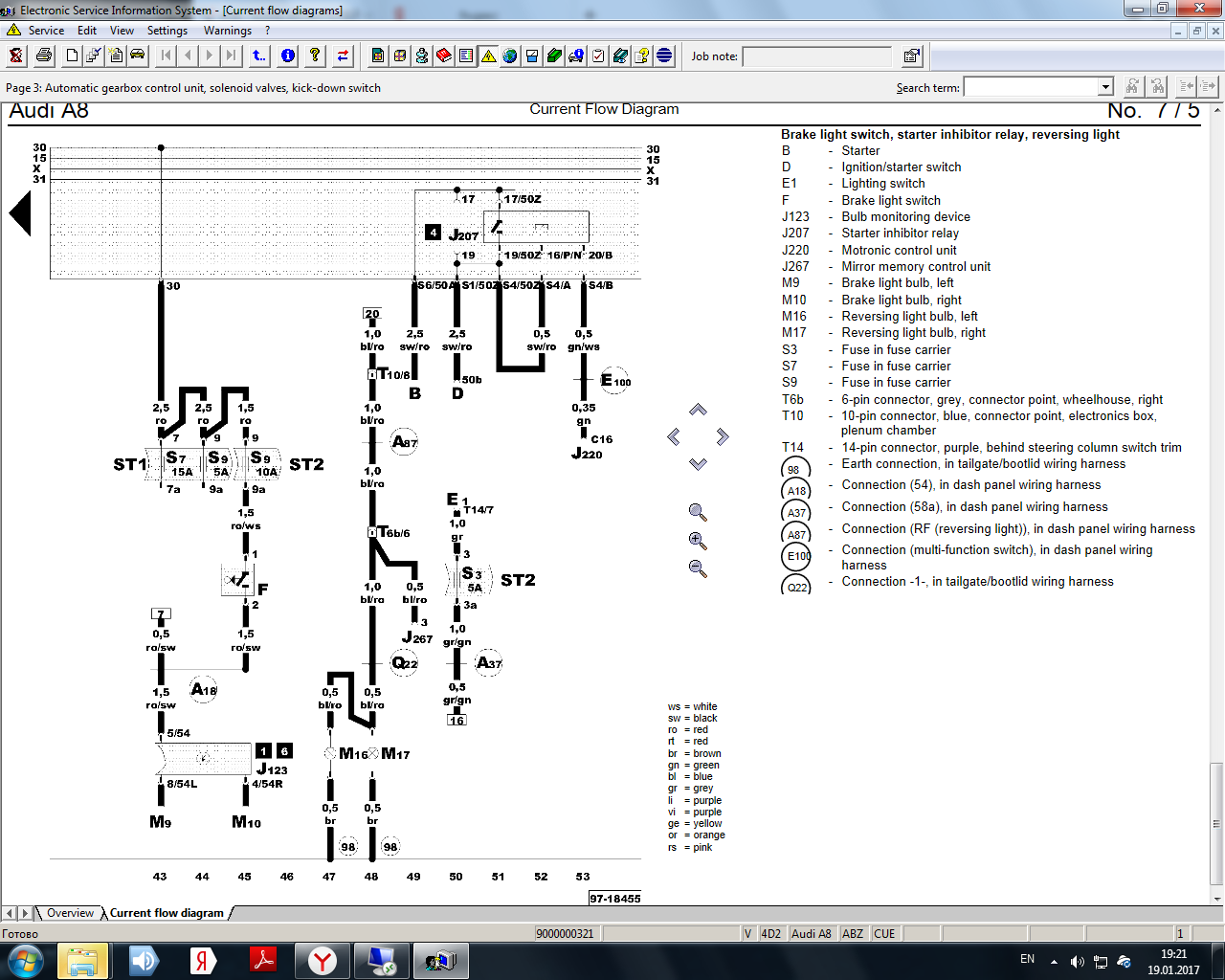Click black square 4 beside J207
This screenshot has width=1225, height=980.
434,233
